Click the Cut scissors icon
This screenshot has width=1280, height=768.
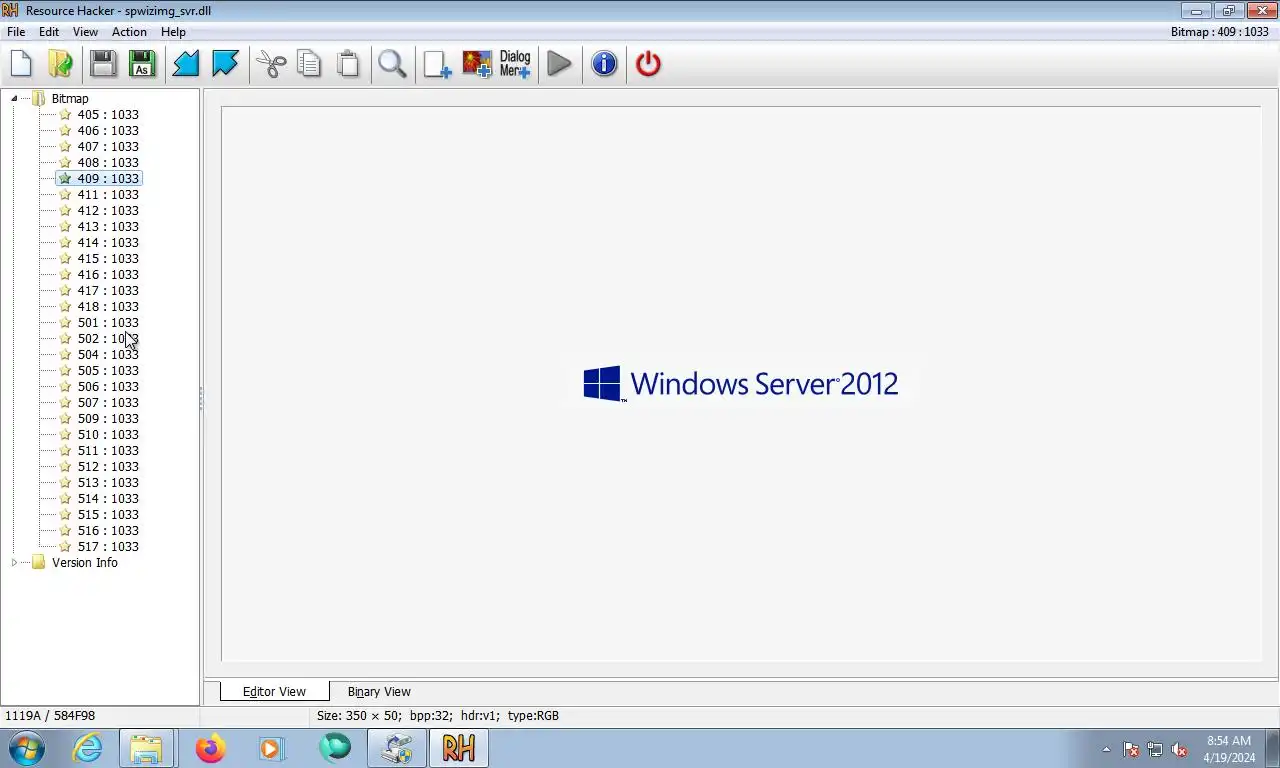click(x=271, y=64)
